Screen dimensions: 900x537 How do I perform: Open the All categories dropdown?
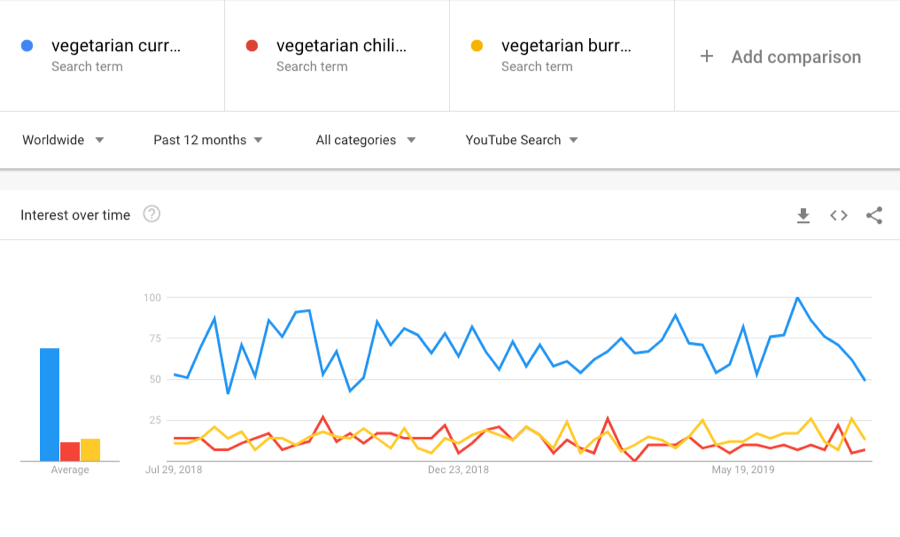(x=365, y=140)
